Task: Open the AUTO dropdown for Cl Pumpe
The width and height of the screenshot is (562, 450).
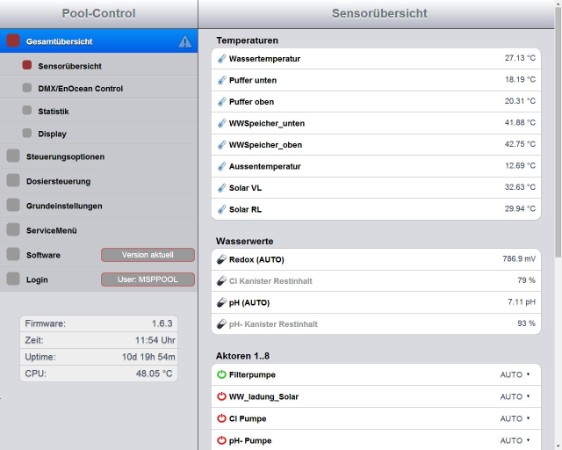Action: click(x=515, y=418)
